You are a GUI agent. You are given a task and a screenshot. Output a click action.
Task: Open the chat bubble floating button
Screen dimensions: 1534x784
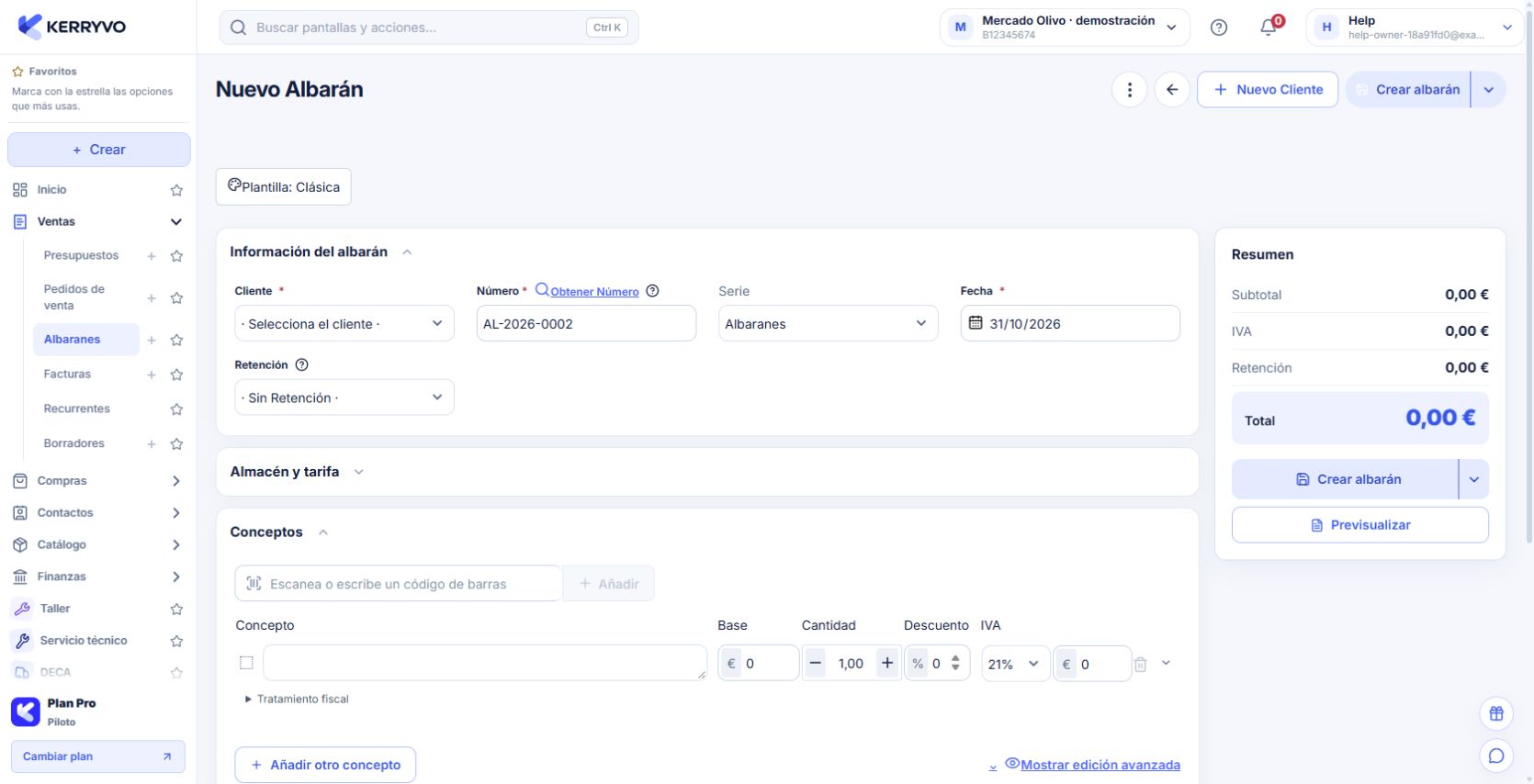(x=1496, y=756)
